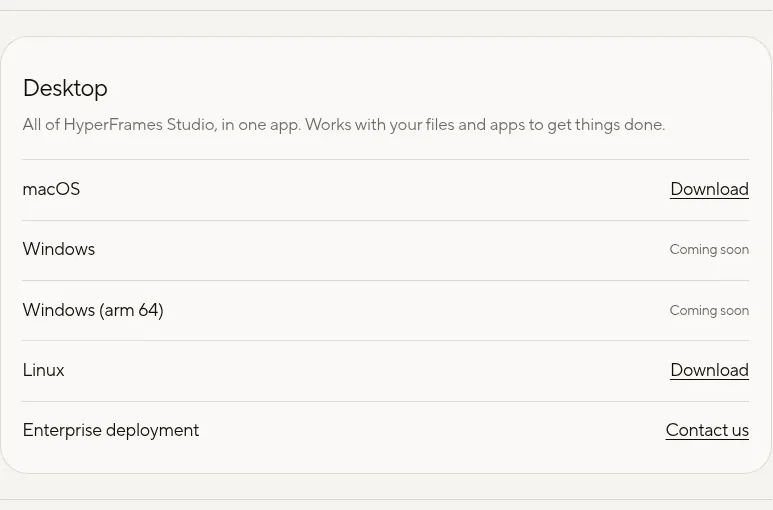
Task: Select the Windows row label
Action: tap(59, 249)
